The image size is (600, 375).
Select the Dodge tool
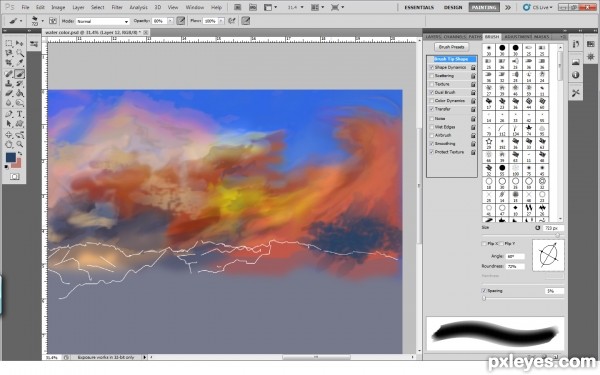point(20,103)
